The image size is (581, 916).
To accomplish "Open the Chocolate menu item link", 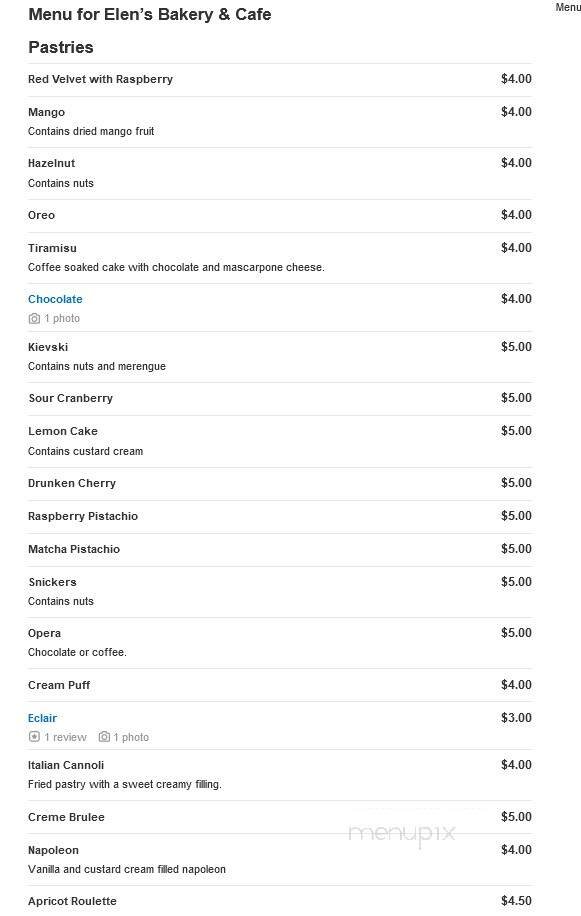I will pos(55,298).
